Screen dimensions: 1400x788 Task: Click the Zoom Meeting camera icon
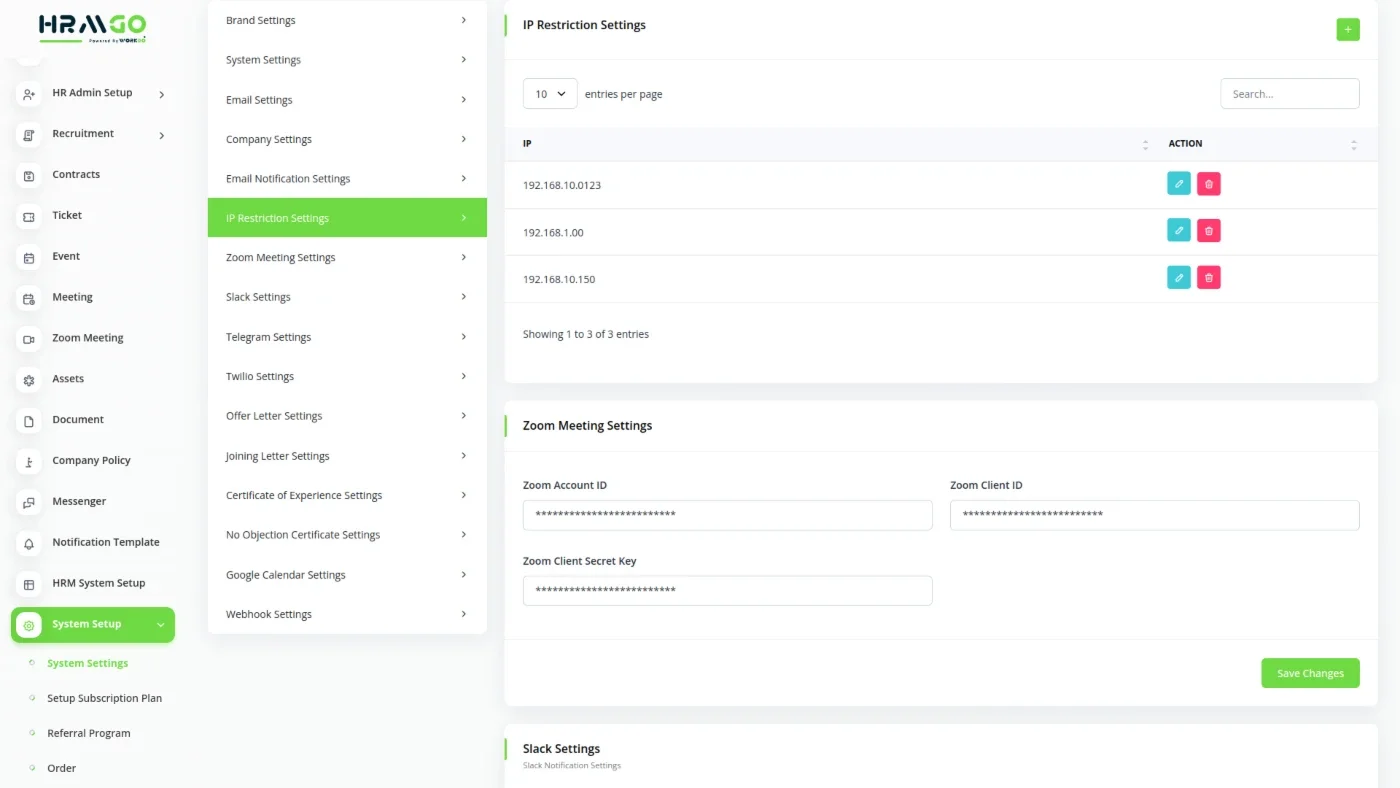[29, 340]
